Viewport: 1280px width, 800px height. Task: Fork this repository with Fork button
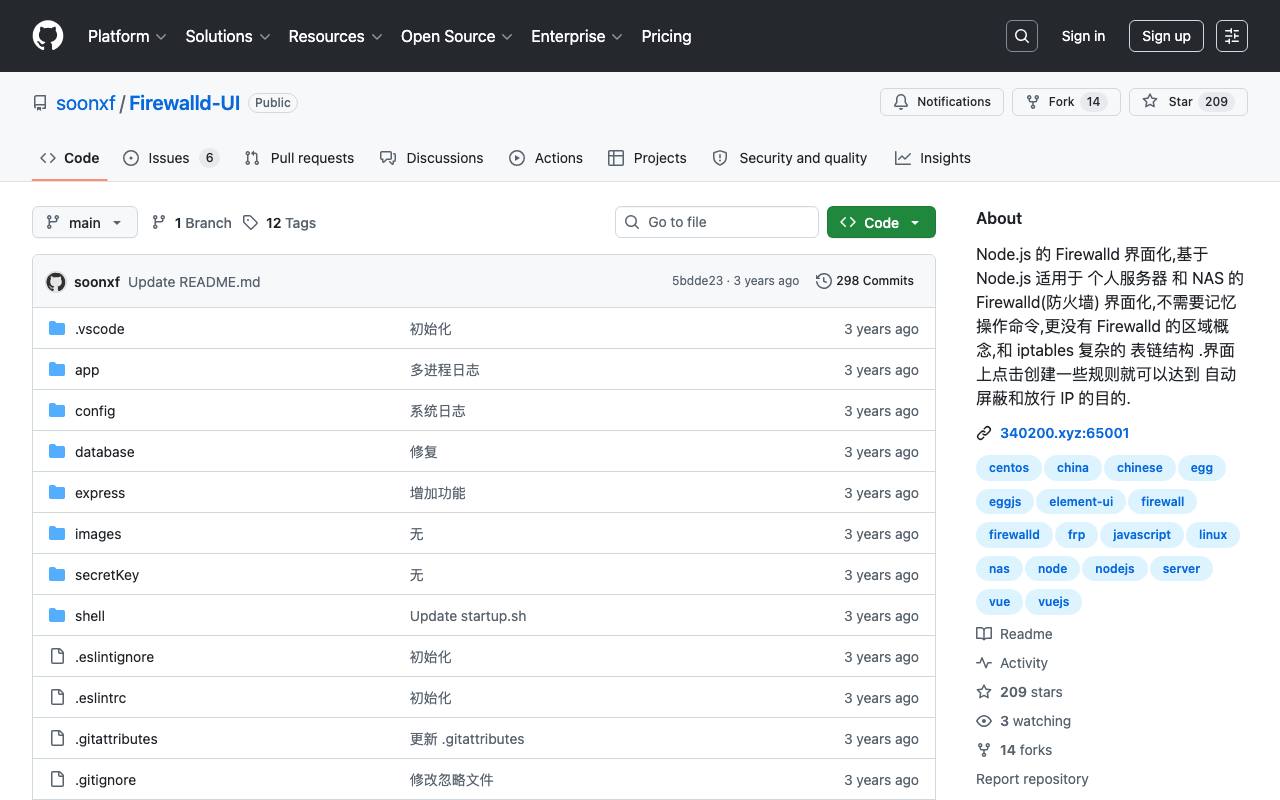[1066, 102]
